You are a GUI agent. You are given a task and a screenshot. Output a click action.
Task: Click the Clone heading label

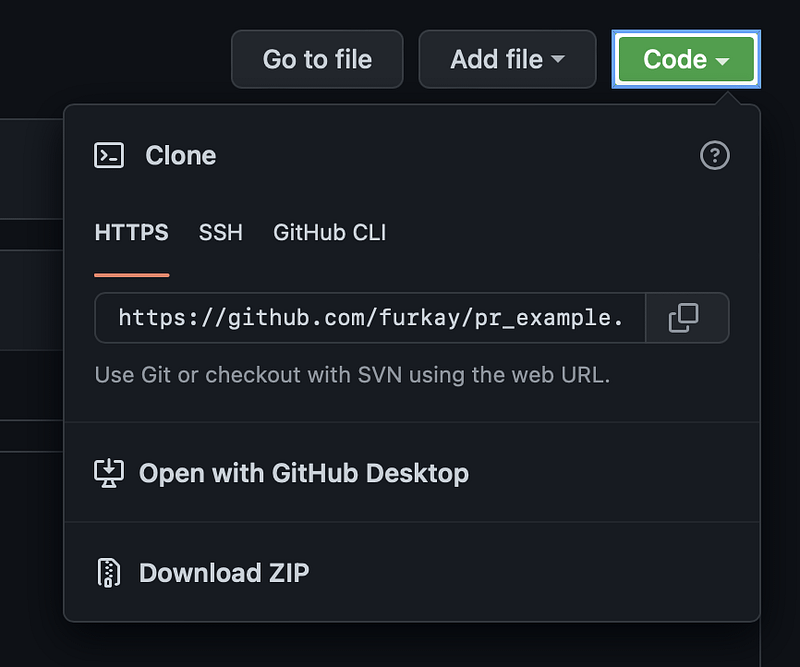[x=180, y=156]
